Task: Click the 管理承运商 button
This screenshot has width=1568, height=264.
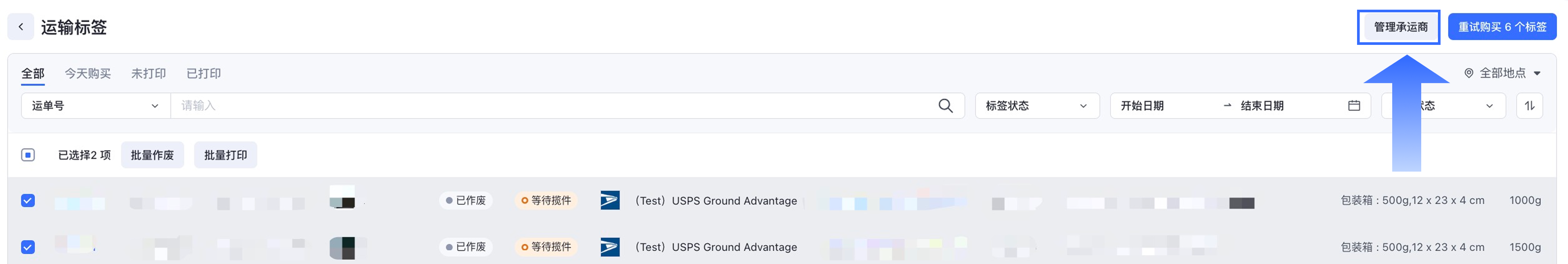Action: tap(1401, 27)
